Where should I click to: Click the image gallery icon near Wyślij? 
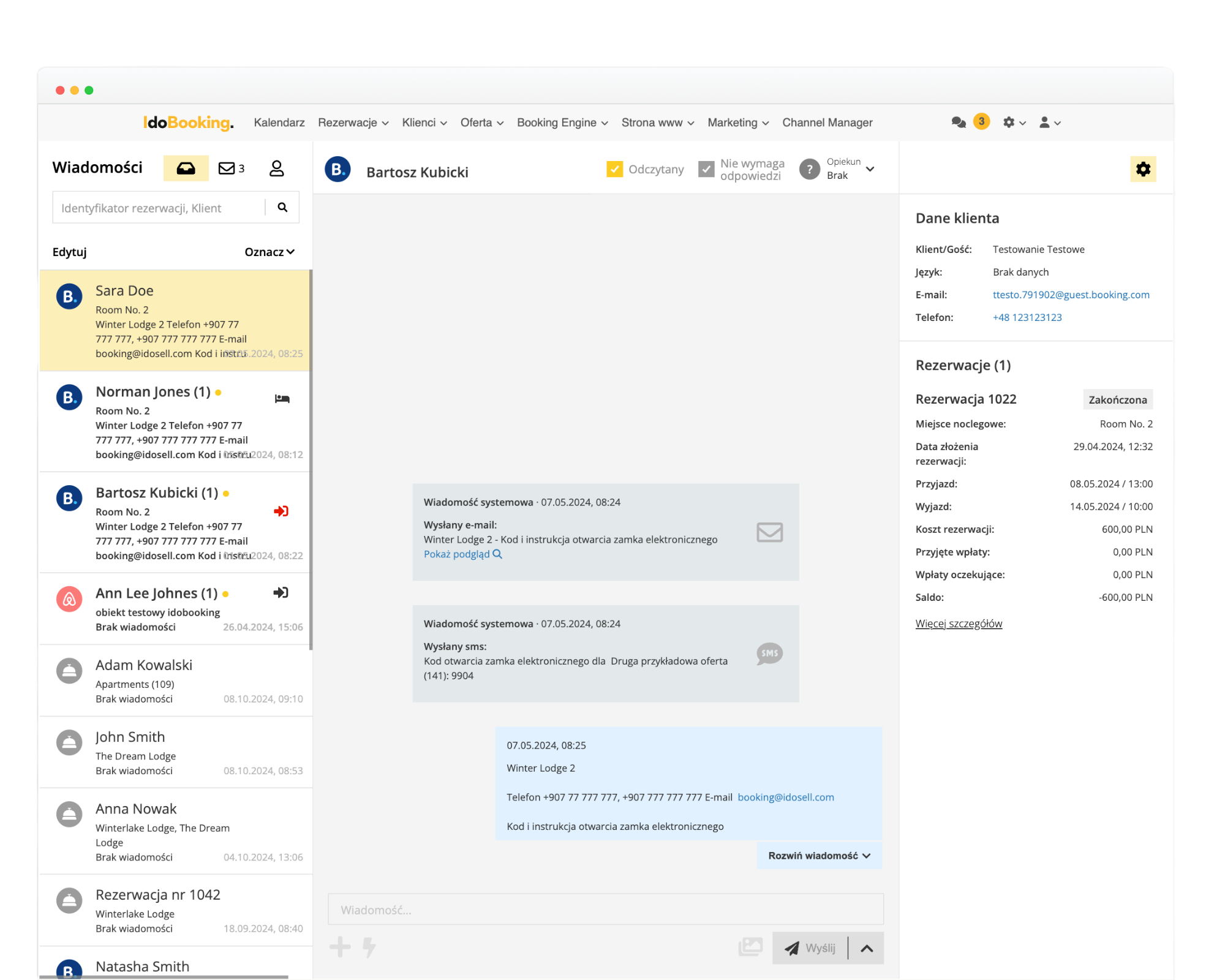click(x=750, y=947)
